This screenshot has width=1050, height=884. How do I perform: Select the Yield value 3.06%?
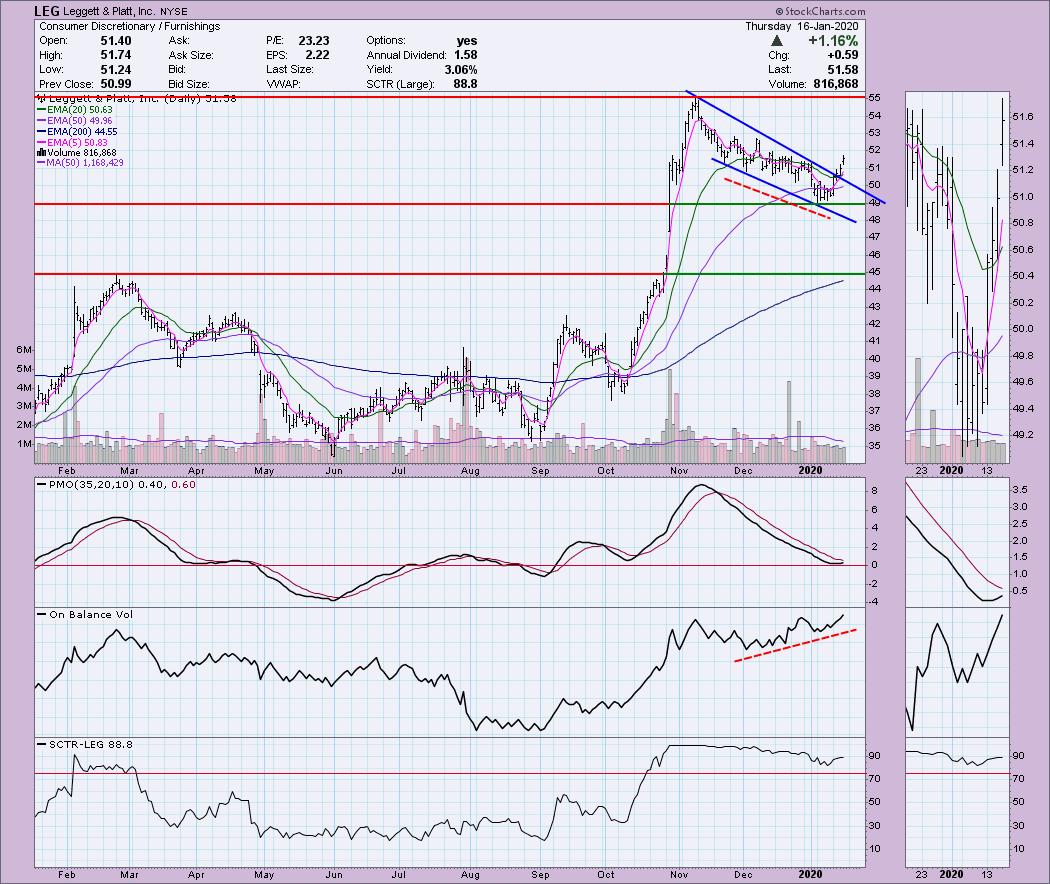[x=461, y=70]
